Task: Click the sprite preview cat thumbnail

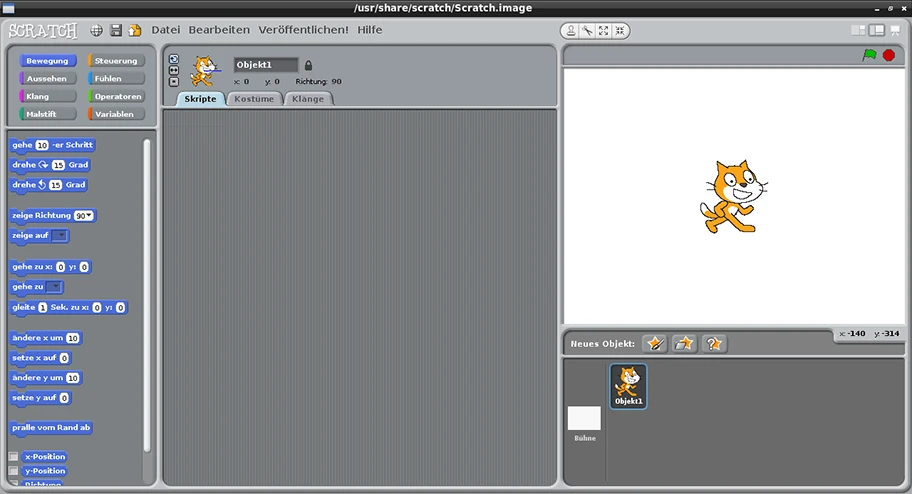Action: pyautogui.click(x=205, y=71)
